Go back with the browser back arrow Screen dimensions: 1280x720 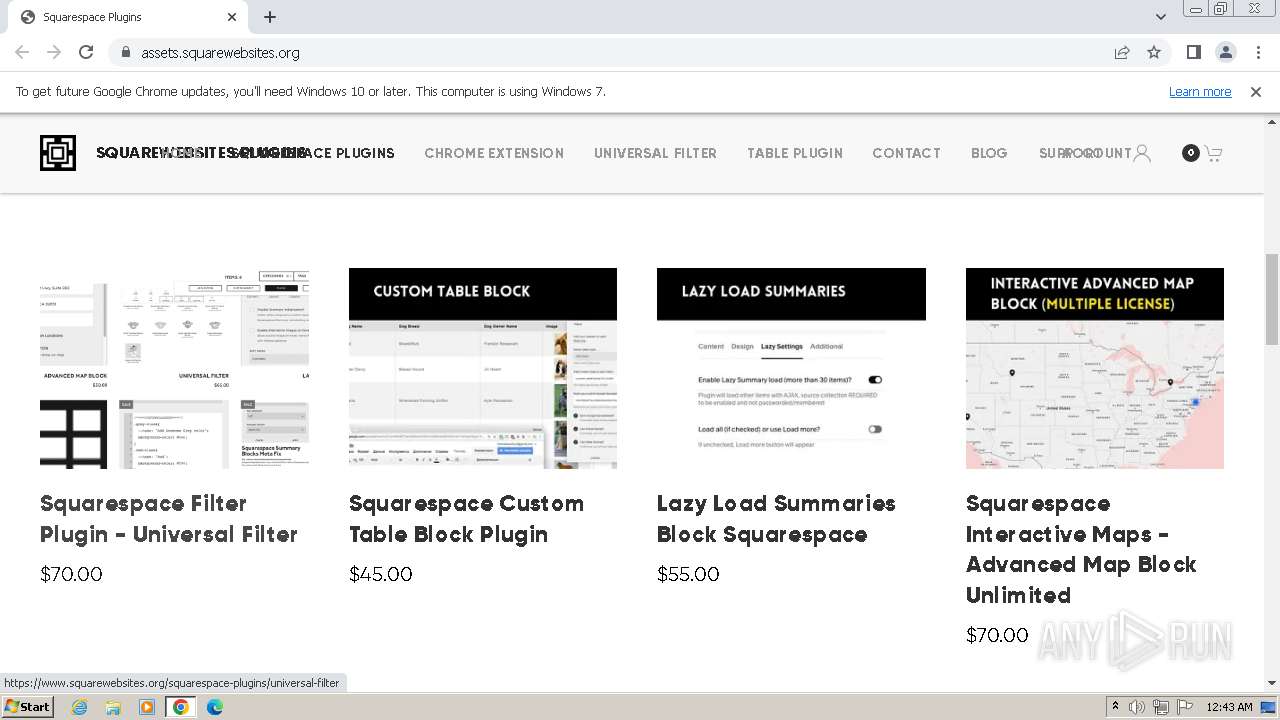pyautogui.click(x=22, y=52)
